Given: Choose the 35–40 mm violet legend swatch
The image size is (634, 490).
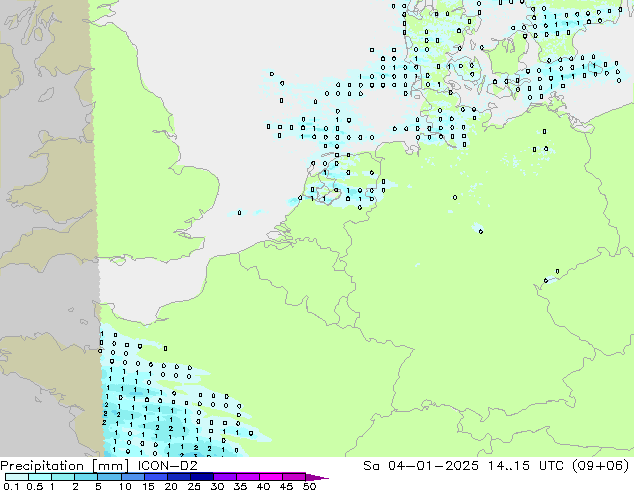Looking at the screenshot, I should [x=247, y=477].
